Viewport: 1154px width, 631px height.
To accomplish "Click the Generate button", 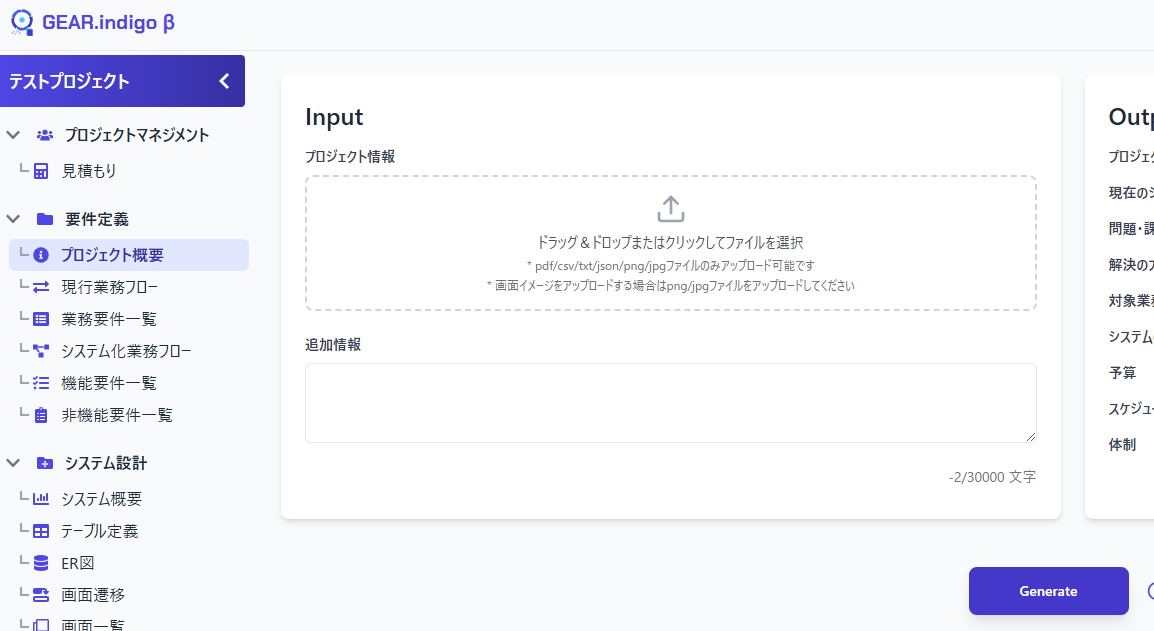I will pos(1048,591).
